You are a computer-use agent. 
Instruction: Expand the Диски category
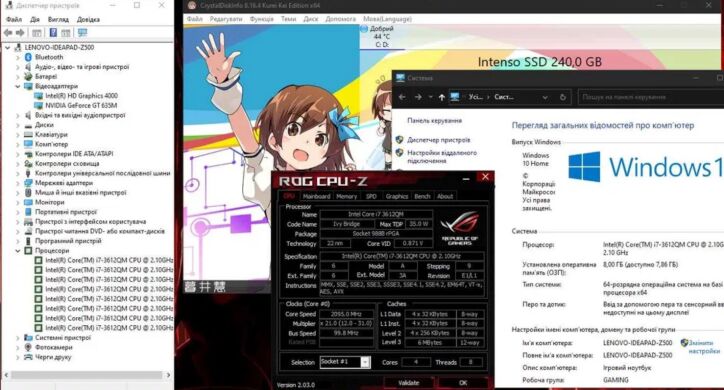coord(18,125)
